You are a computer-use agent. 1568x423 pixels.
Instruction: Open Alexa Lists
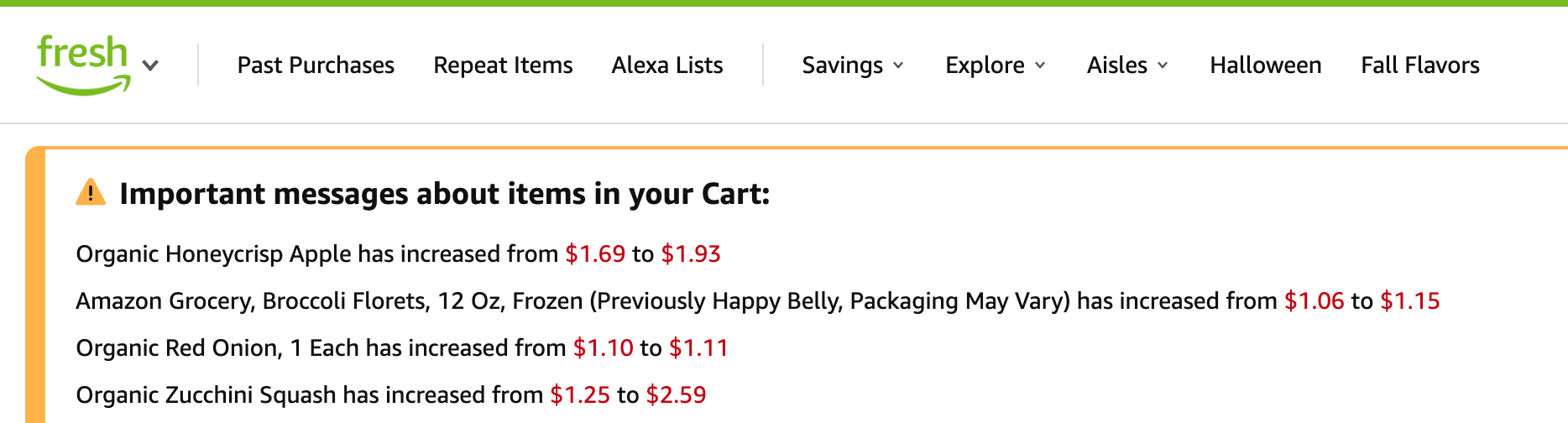pyautogui.click(x=667, y=65)
